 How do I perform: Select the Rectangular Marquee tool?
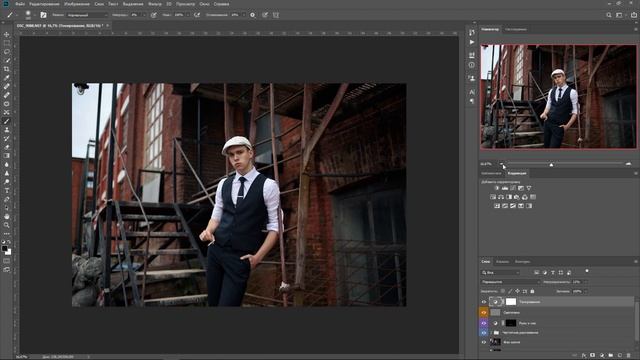[7, 43]
